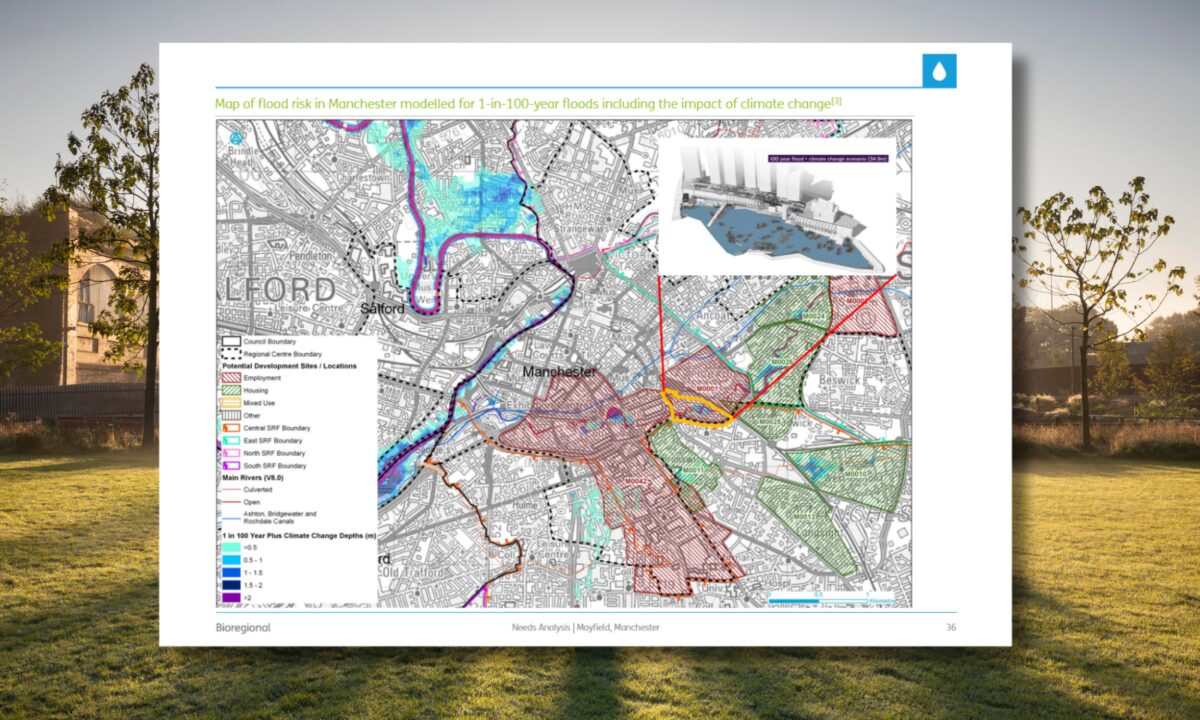Click the Other striped legend symbol
The width and height of the screenshot is (1200, 720).
pyautogui.click(x=230, y=415)
